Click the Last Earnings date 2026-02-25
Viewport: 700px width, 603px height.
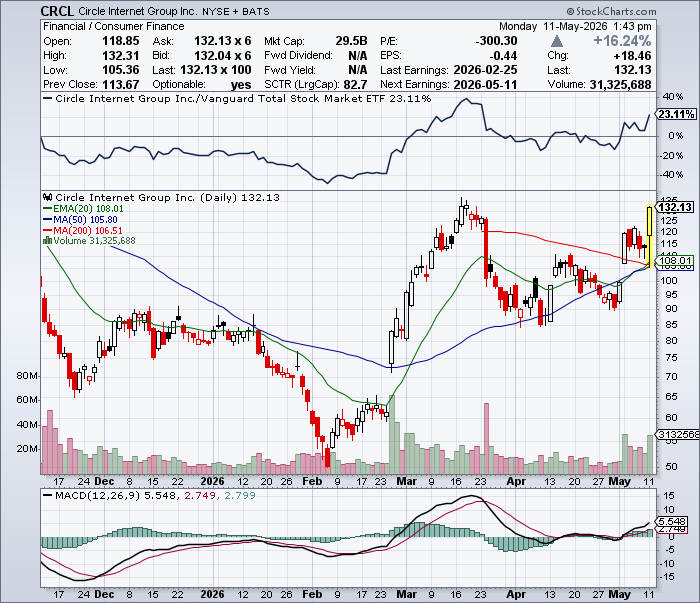[485, 70]
